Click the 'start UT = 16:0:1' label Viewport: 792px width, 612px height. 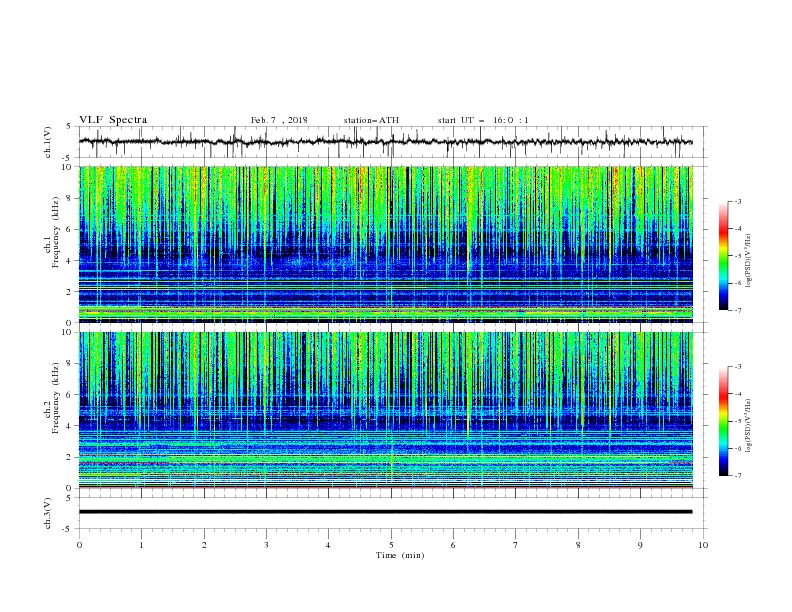pyautogui.click(x=483, y=120)
